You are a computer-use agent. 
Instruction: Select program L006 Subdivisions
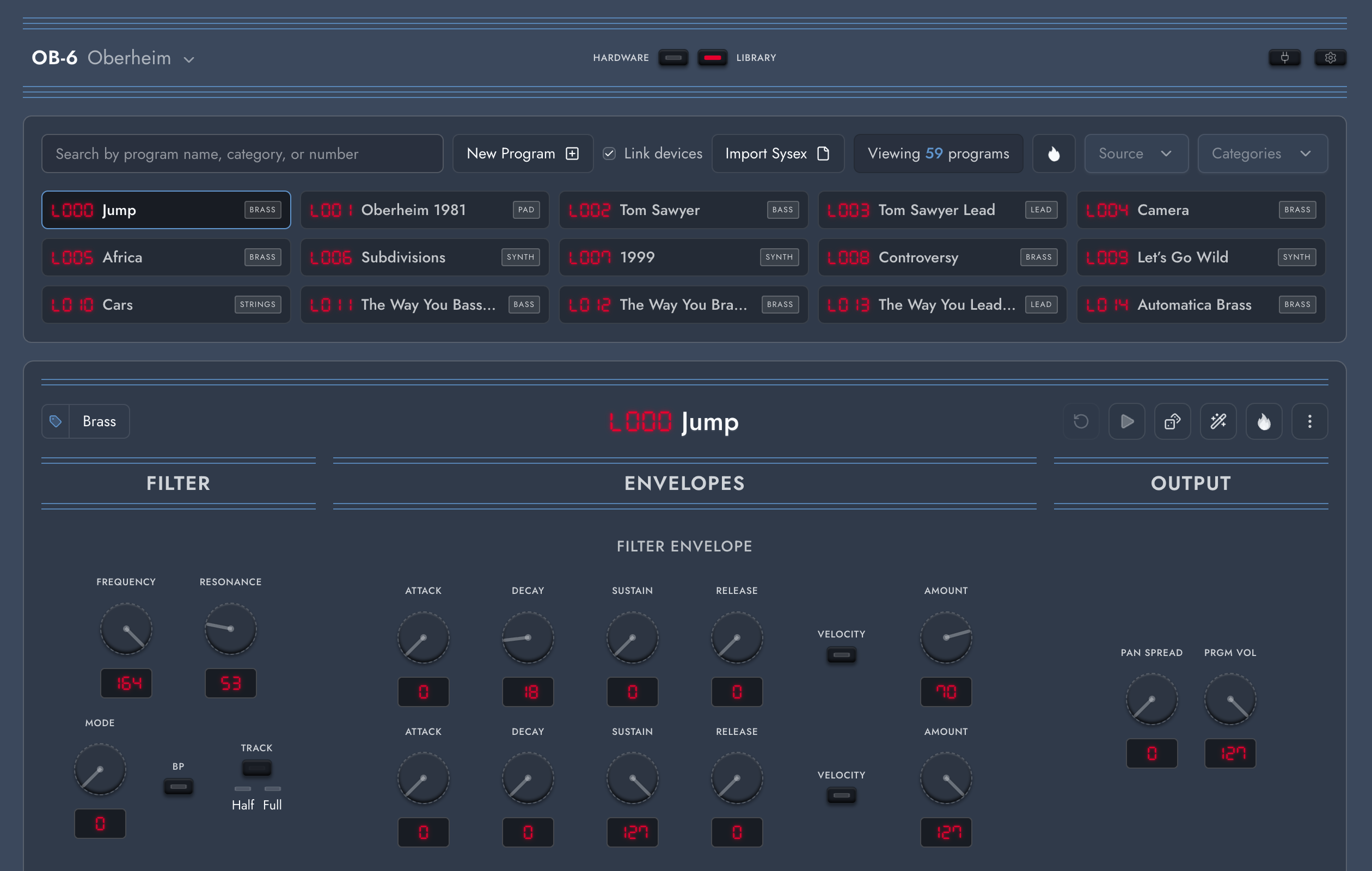tap(425, 257)
